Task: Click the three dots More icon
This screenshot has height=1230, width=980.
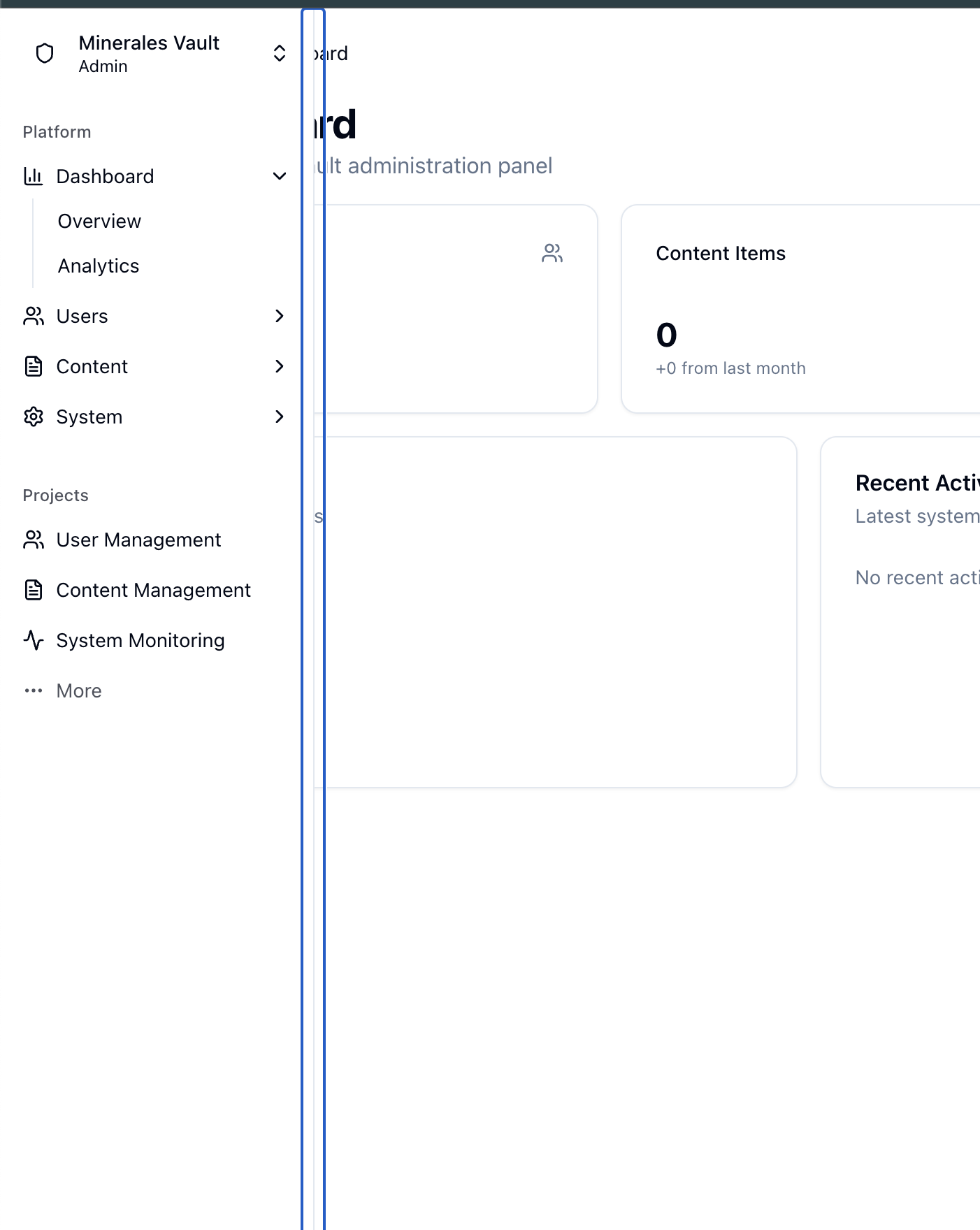Action: [34, 690]
